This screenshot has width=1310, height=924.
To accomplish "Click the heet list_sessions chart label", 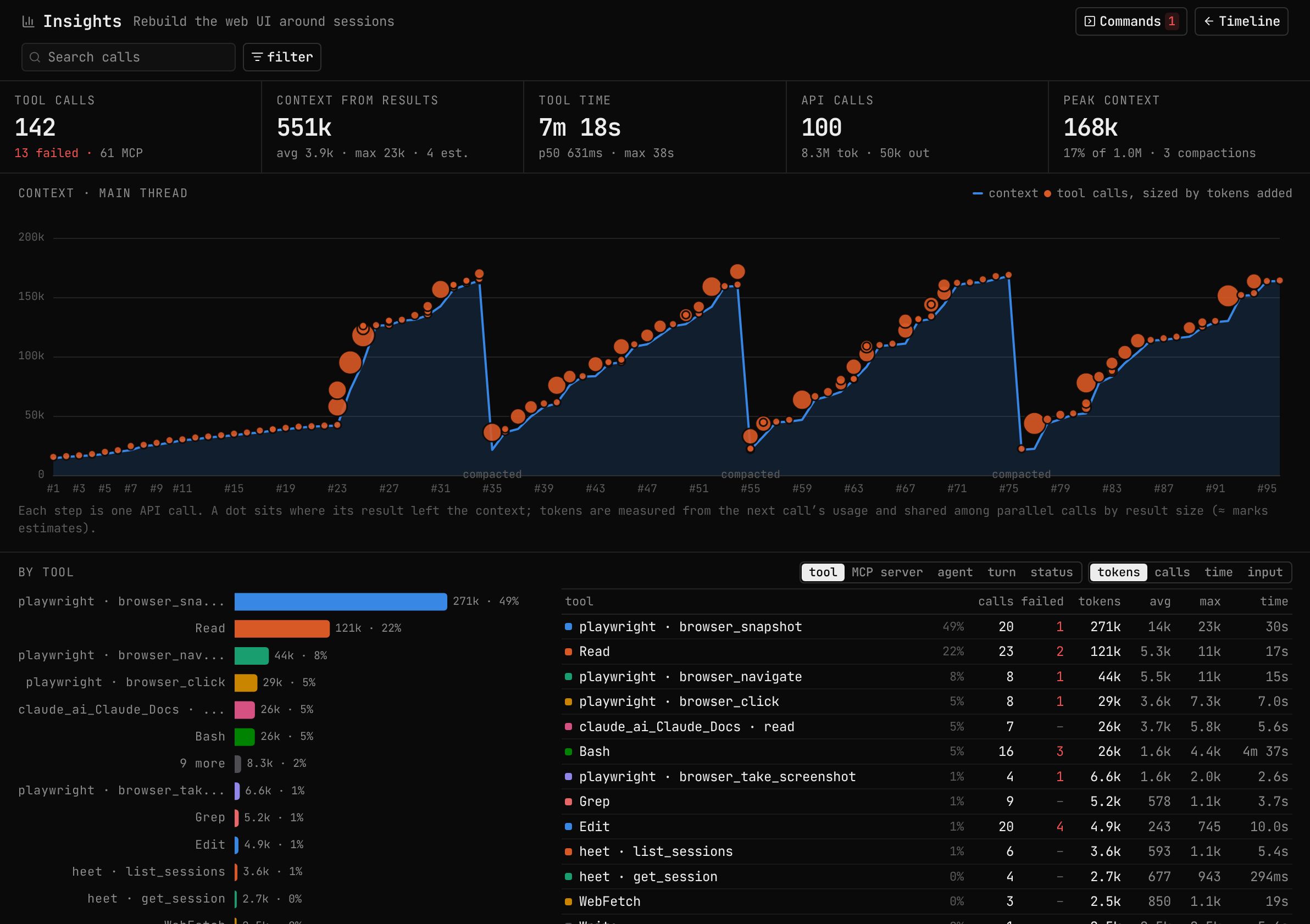I will 148,871.
